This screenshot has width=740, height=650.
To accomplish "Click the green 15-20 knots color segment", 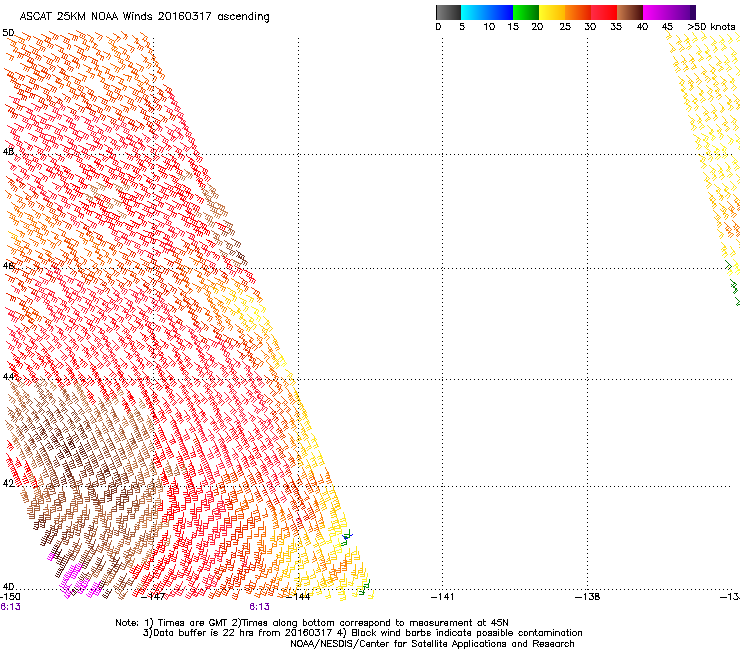I will click(526, 12).
